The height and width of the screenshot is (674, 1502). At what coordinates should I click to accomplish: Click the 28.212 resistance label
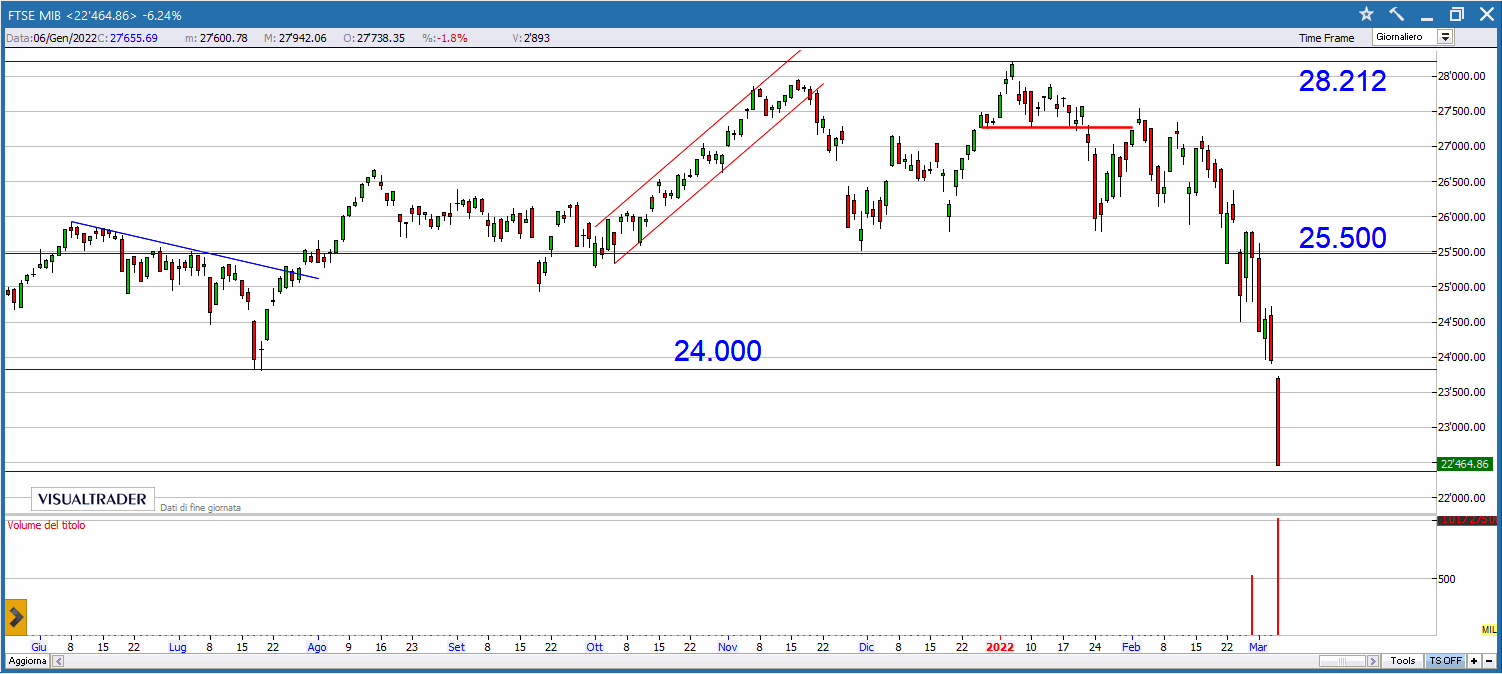tap(1342, 82)
